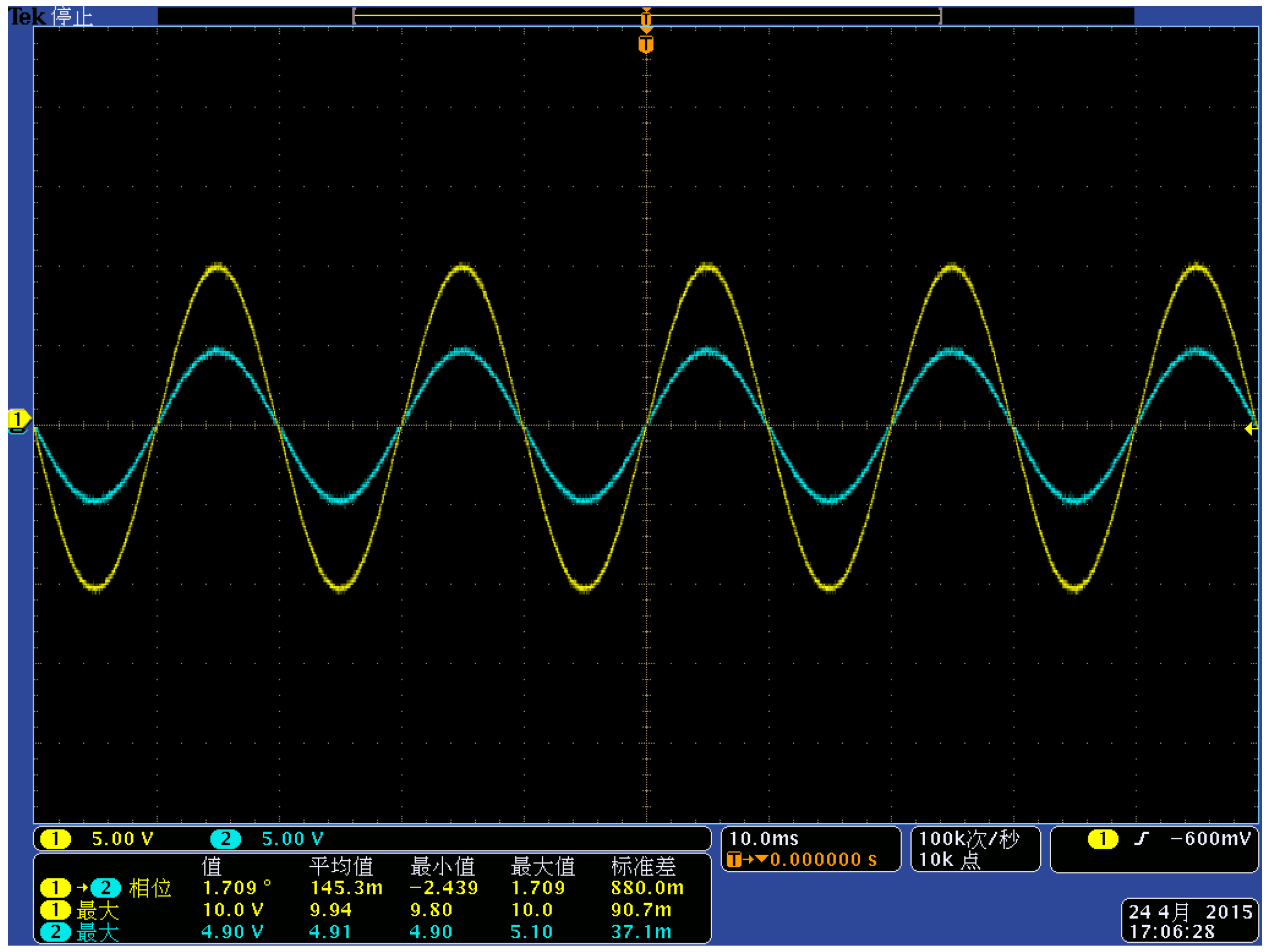This screenshot has height=952, width=1270.
Task: Click the trigger level arrow on right edge
Action: (1250, 429)
